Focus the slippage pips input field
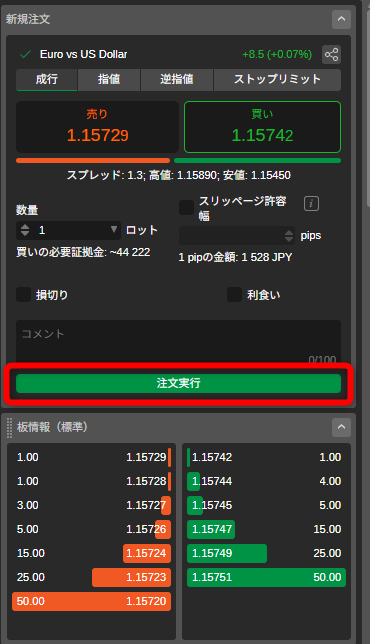 [237, 236]
